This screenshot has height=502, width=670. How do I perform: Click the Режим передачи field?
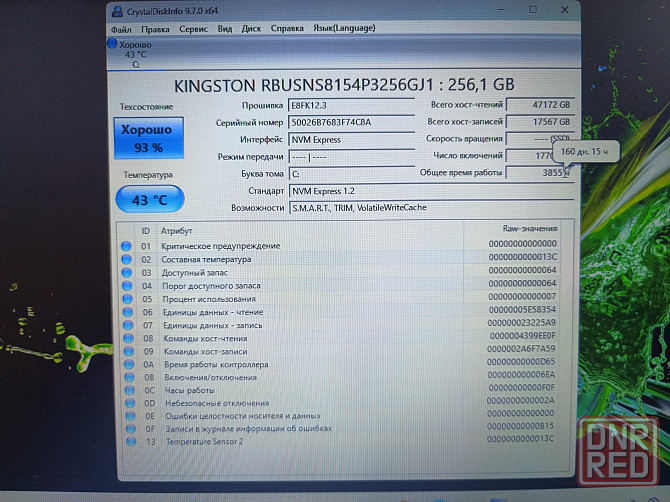coord(352,157)
